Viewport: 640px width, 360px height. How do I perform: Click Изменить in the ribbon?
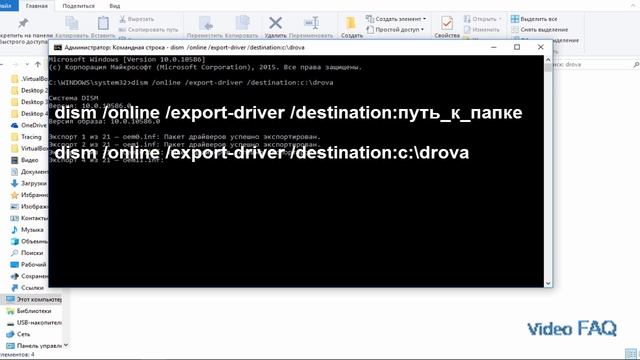[482, 29]
